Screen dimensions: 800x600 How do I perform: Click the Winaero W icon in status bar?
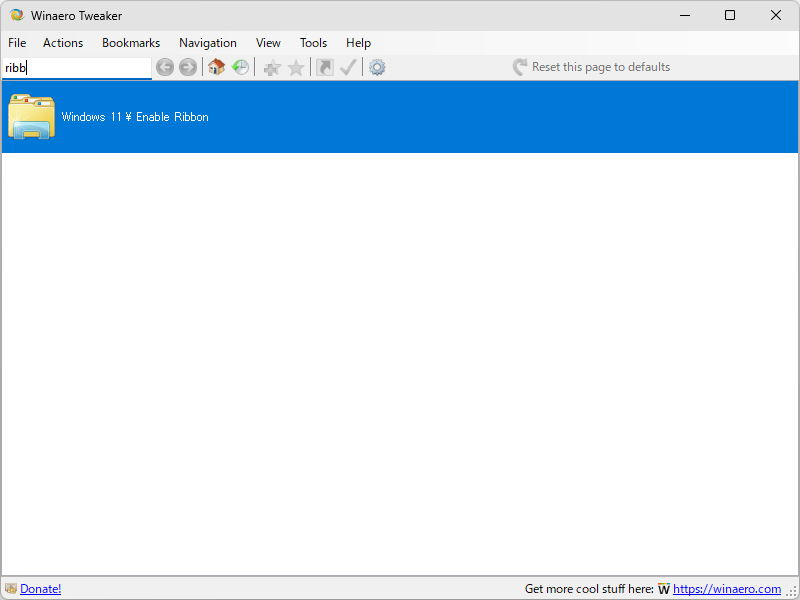coord(663,589)
